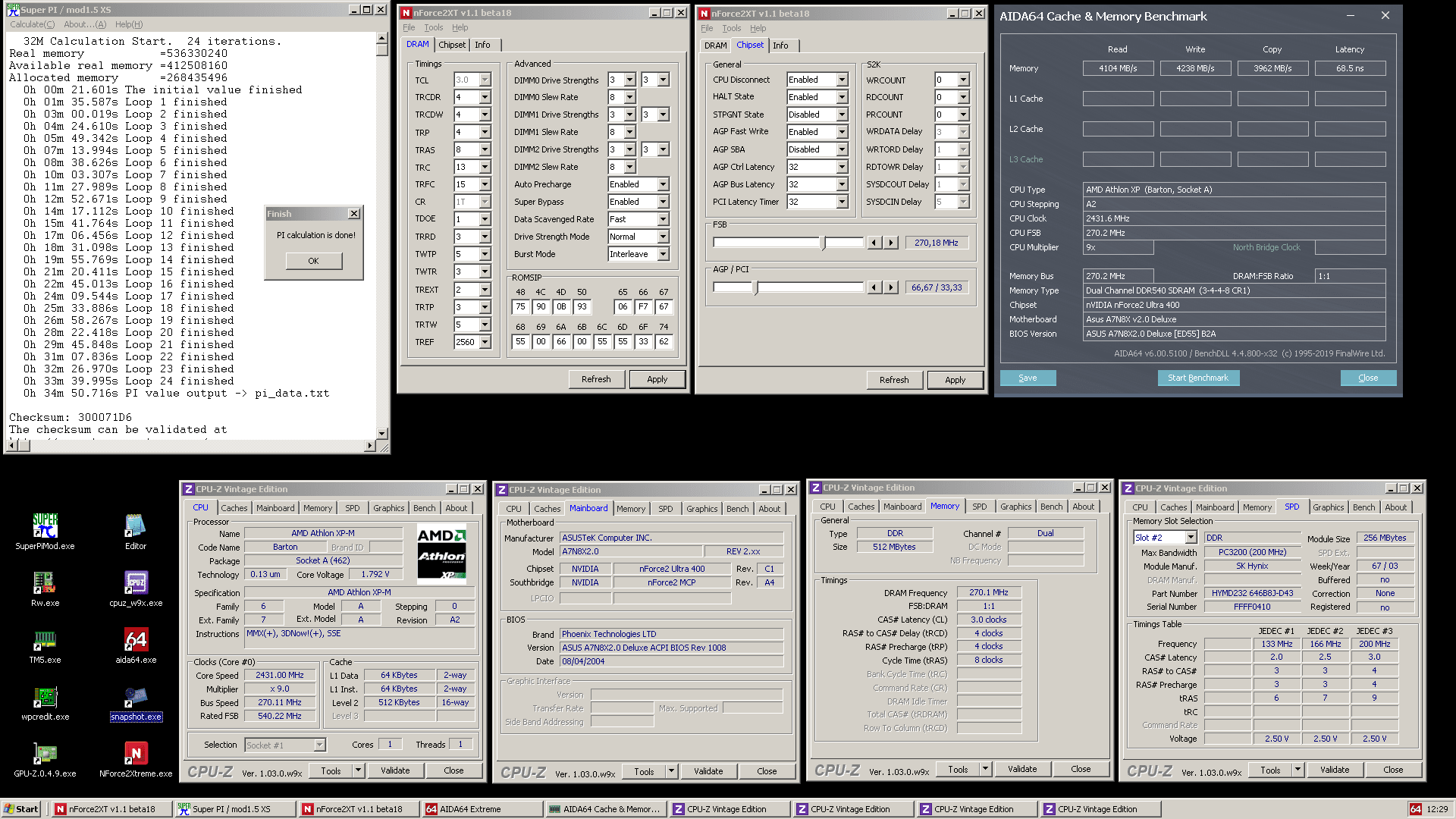Expand the TRCDR timing dropdown

point(485,97)
